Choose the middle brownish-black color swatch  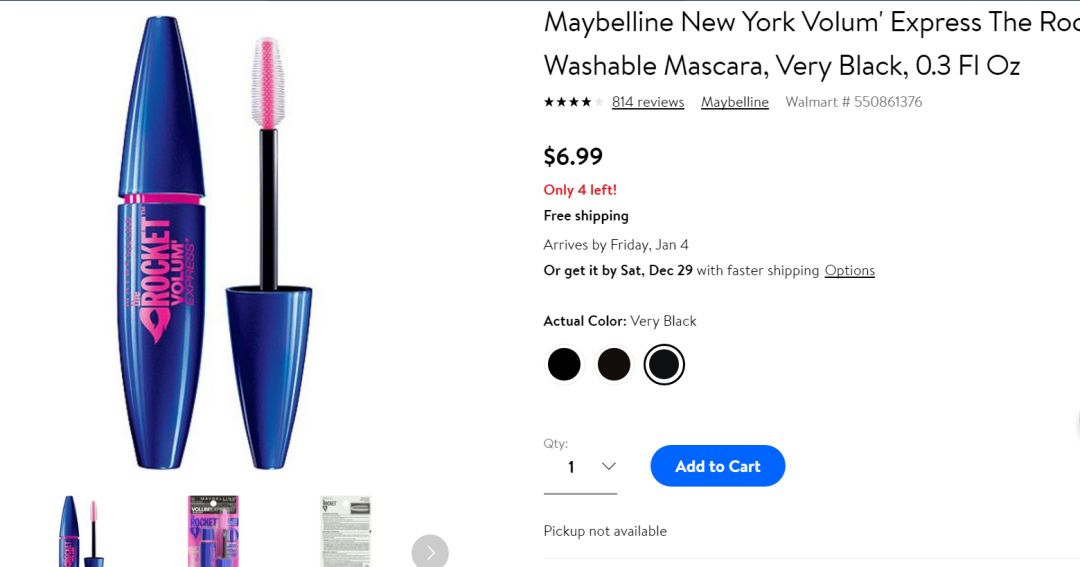[x=614, y=364]
